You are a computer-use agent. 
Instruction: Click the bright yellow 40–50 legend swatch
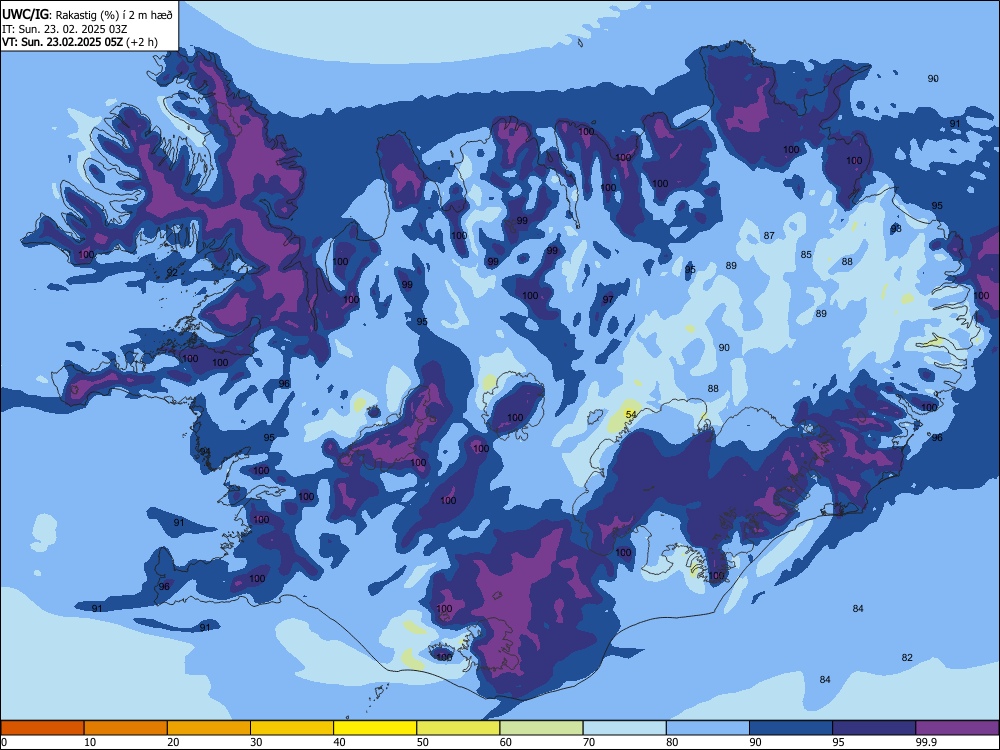coord(375,728)
